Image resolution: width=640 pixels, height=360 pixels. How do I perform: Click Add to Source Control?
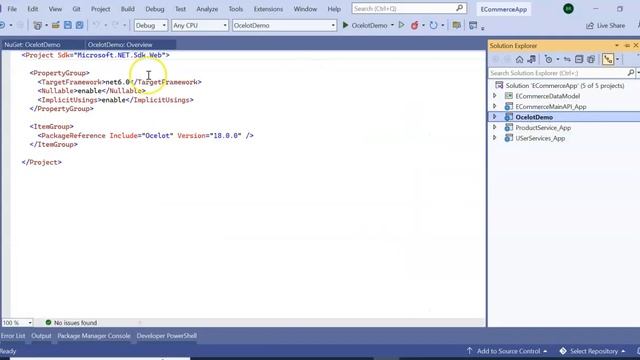(x=507, y=351)
